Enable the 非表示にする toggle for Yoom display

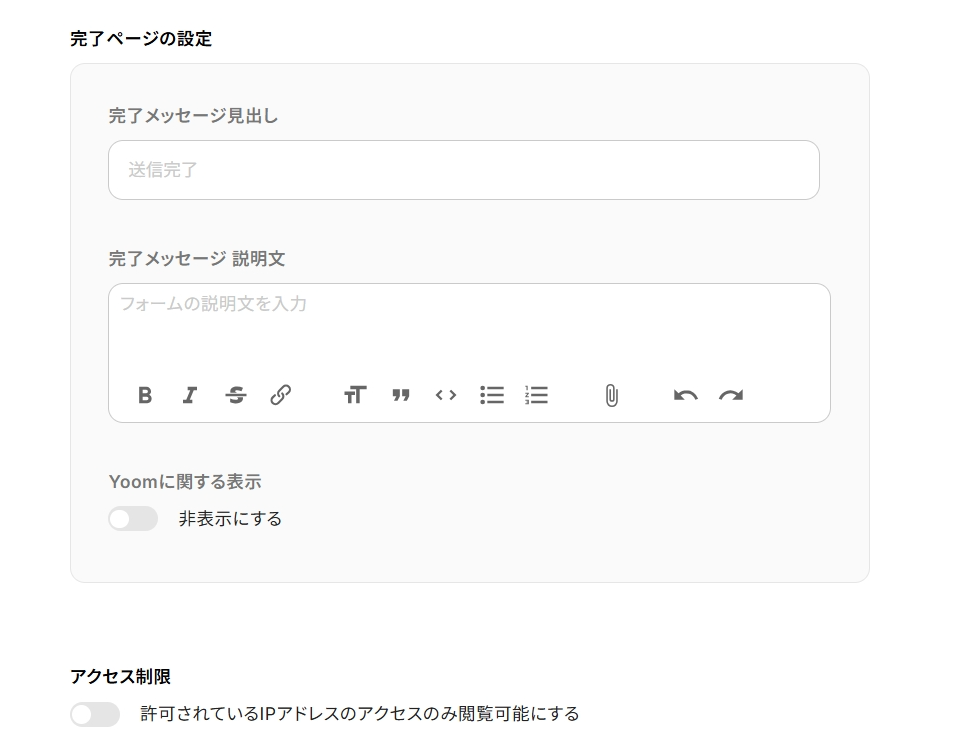point(133,519)
